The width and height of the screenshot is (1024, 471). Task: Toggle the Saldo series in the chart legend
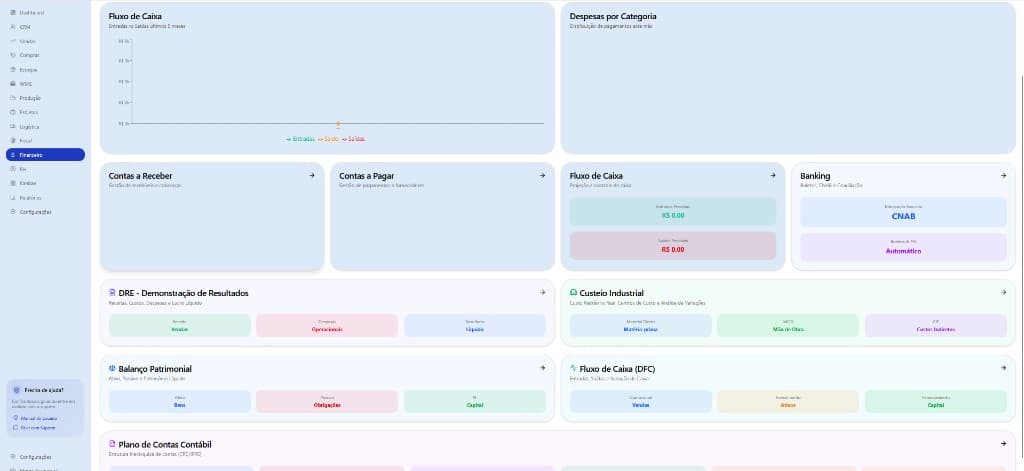(x=328, y=139)
